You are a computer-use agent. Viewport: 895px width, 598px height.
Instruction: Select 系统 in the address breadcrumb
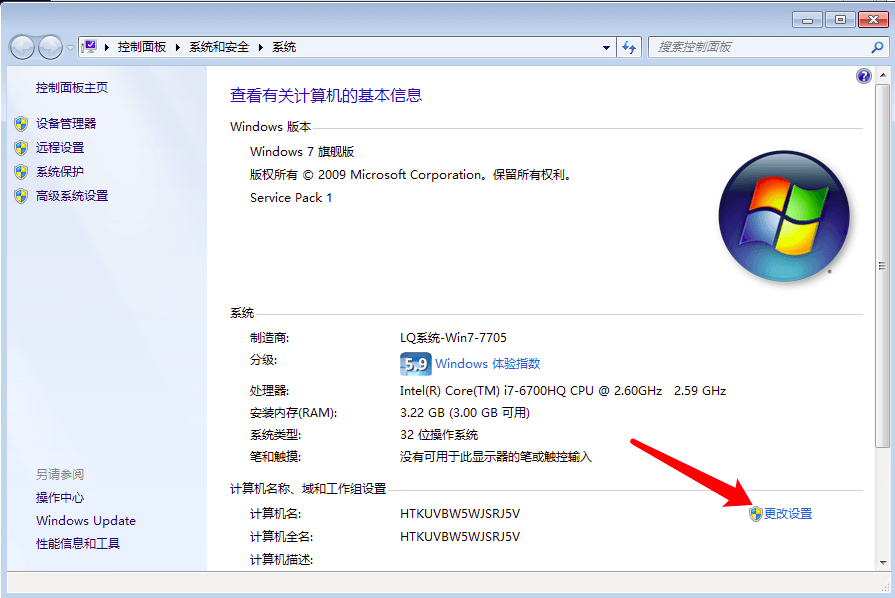tap(284, 47)
